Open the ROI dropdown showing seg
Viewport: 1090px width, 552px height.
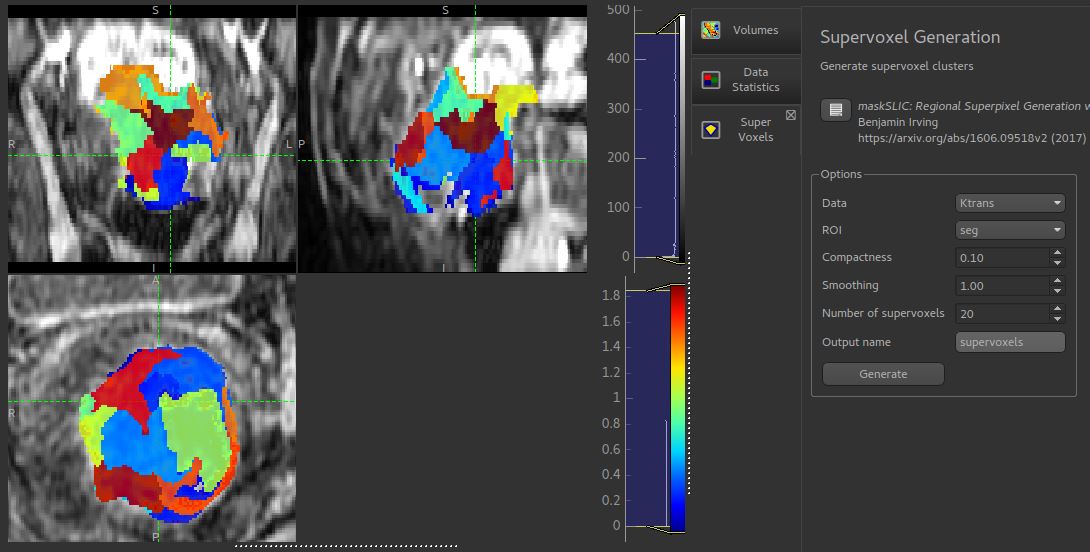point(1010,230)
